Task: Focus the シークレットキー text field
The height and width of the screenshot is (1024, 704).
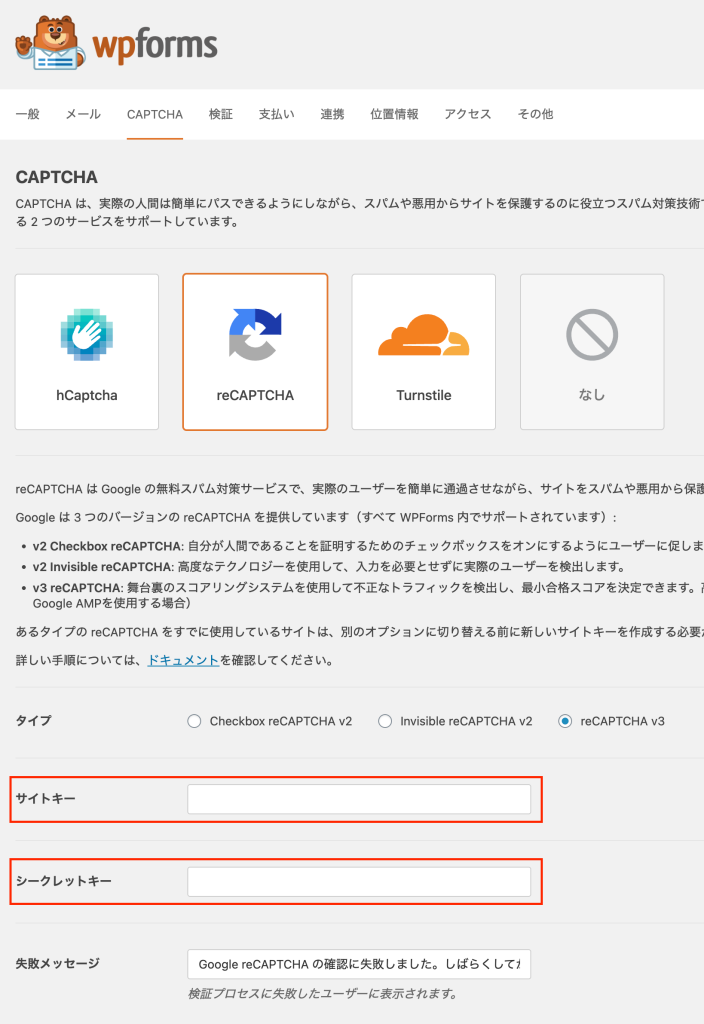Action: coord(359,882)
